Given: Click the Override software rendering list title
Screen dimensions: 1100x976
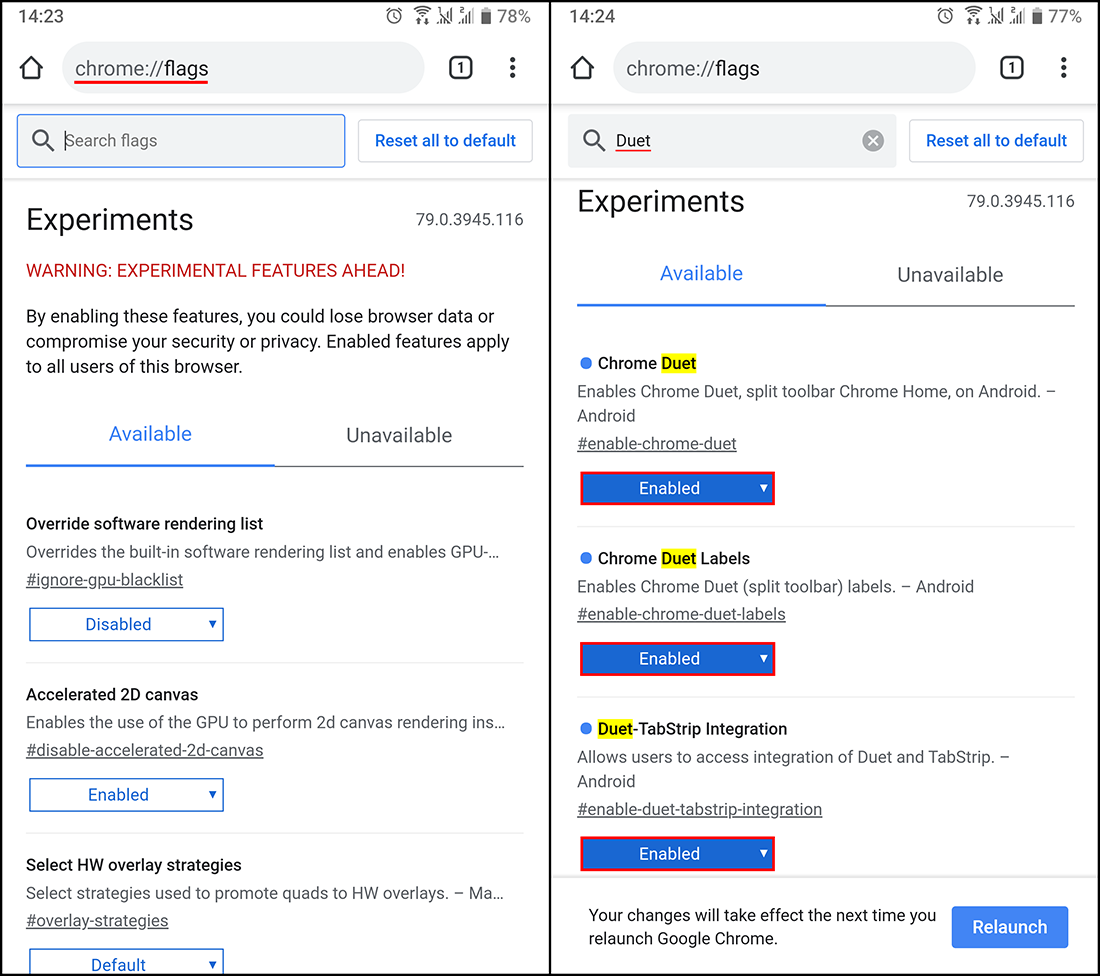Looking at the screenshot, I should 145,524.
